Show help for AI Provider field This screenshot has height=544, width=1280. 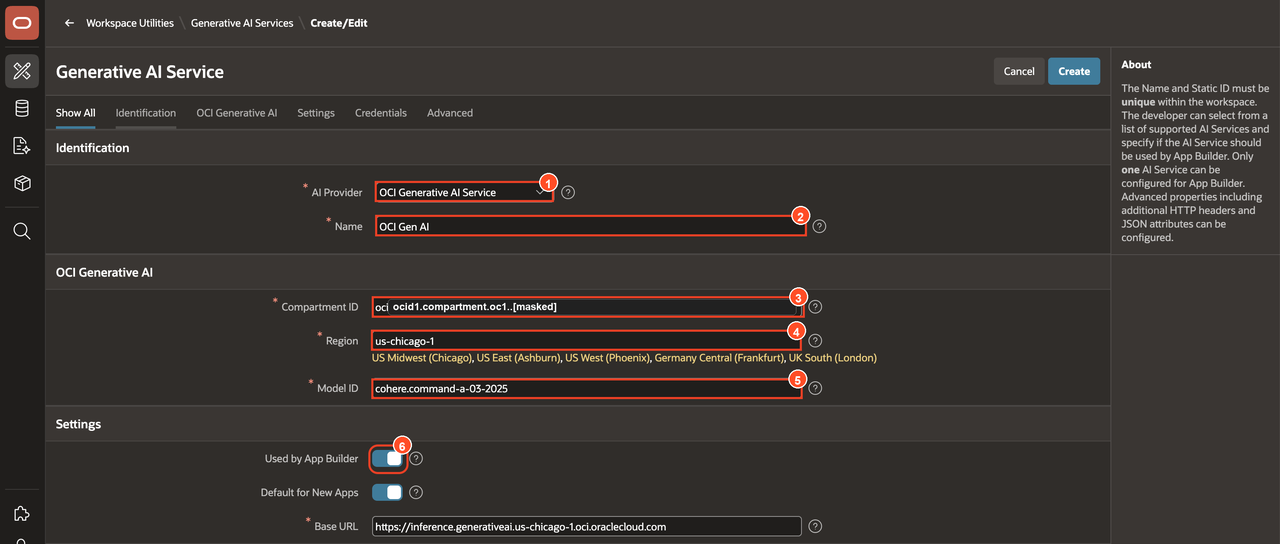(x=568, y=192)
